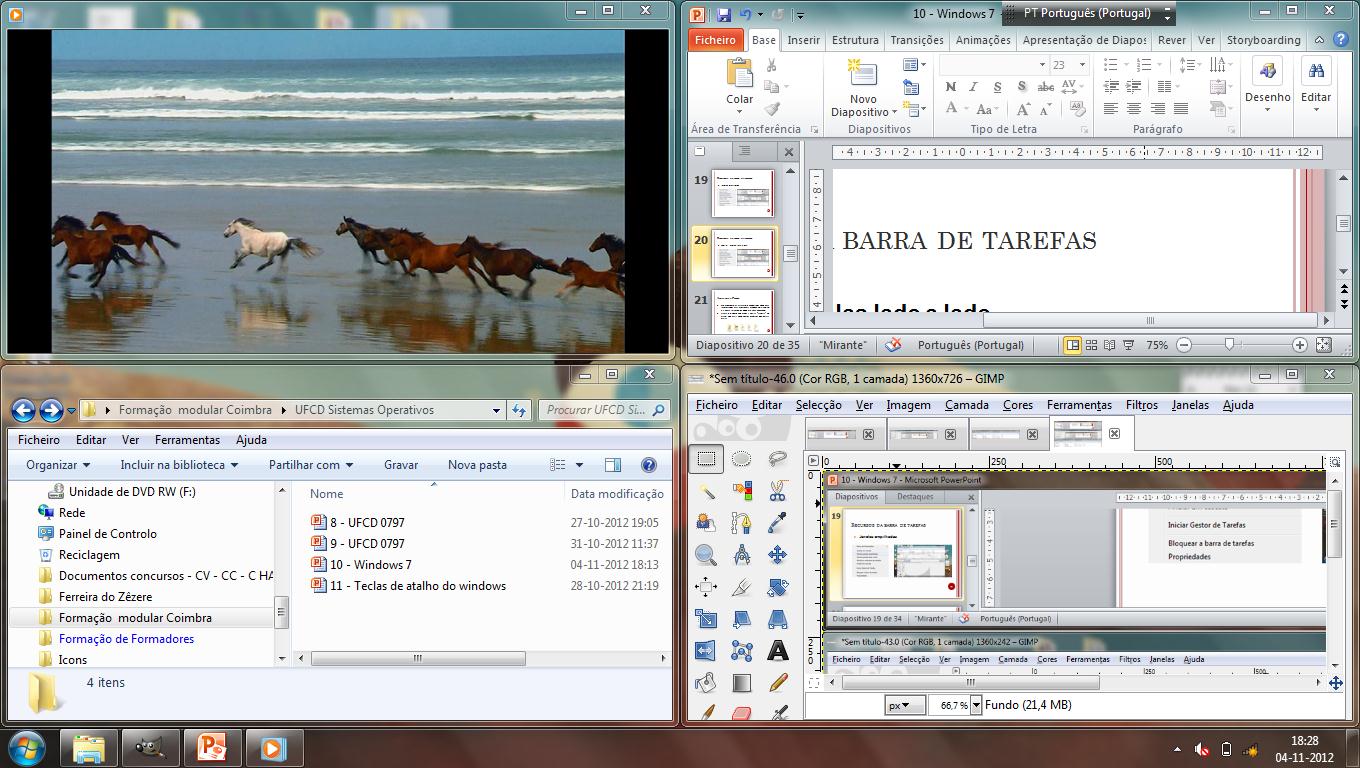Open the font name dropdown in PowerPoint
Image resolution: width=1360 pixels, height=768 pixels.
click(1042, 65)
